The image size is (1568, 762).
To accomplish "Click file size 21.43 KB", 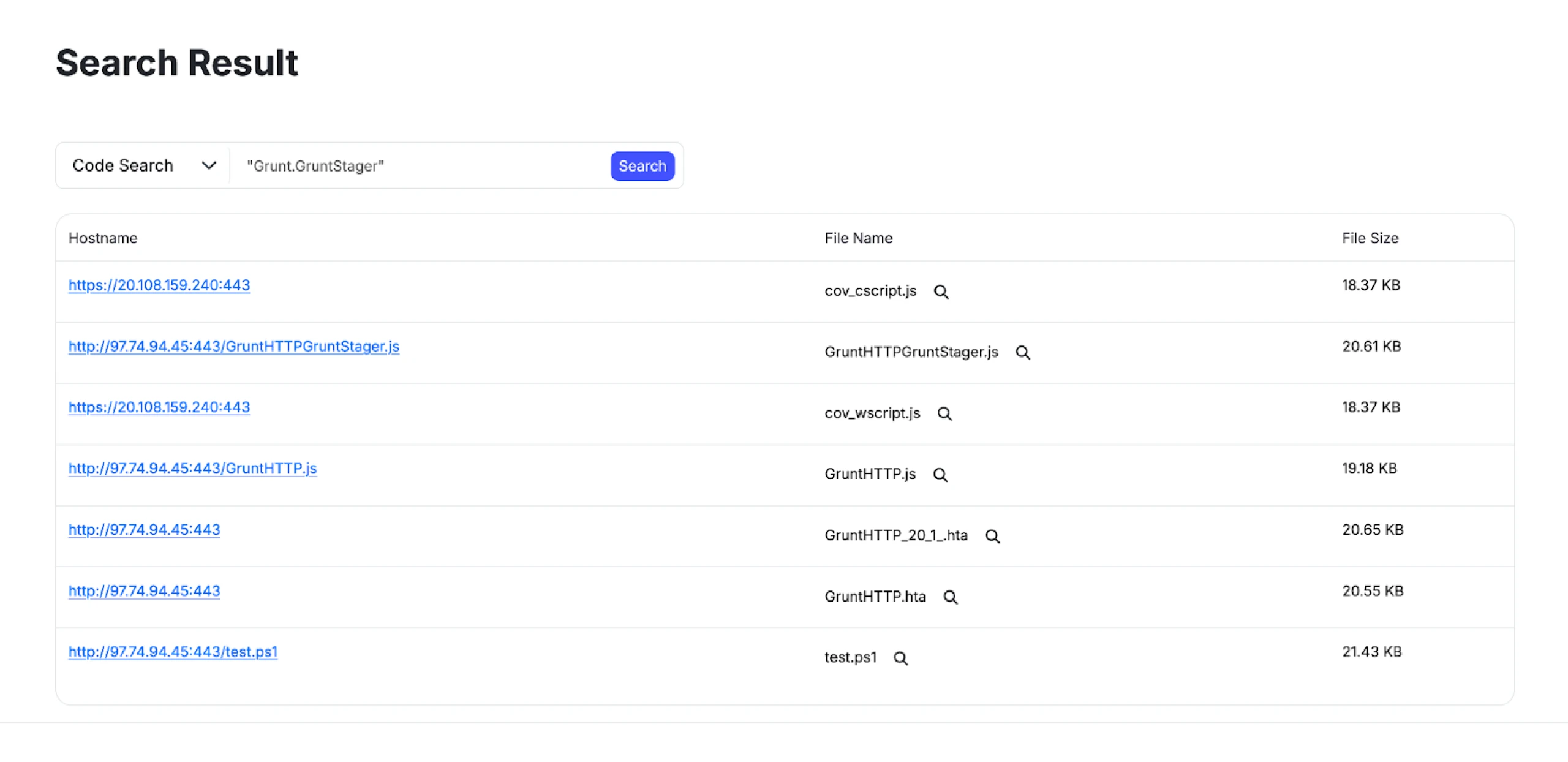I will [1372, 652].
